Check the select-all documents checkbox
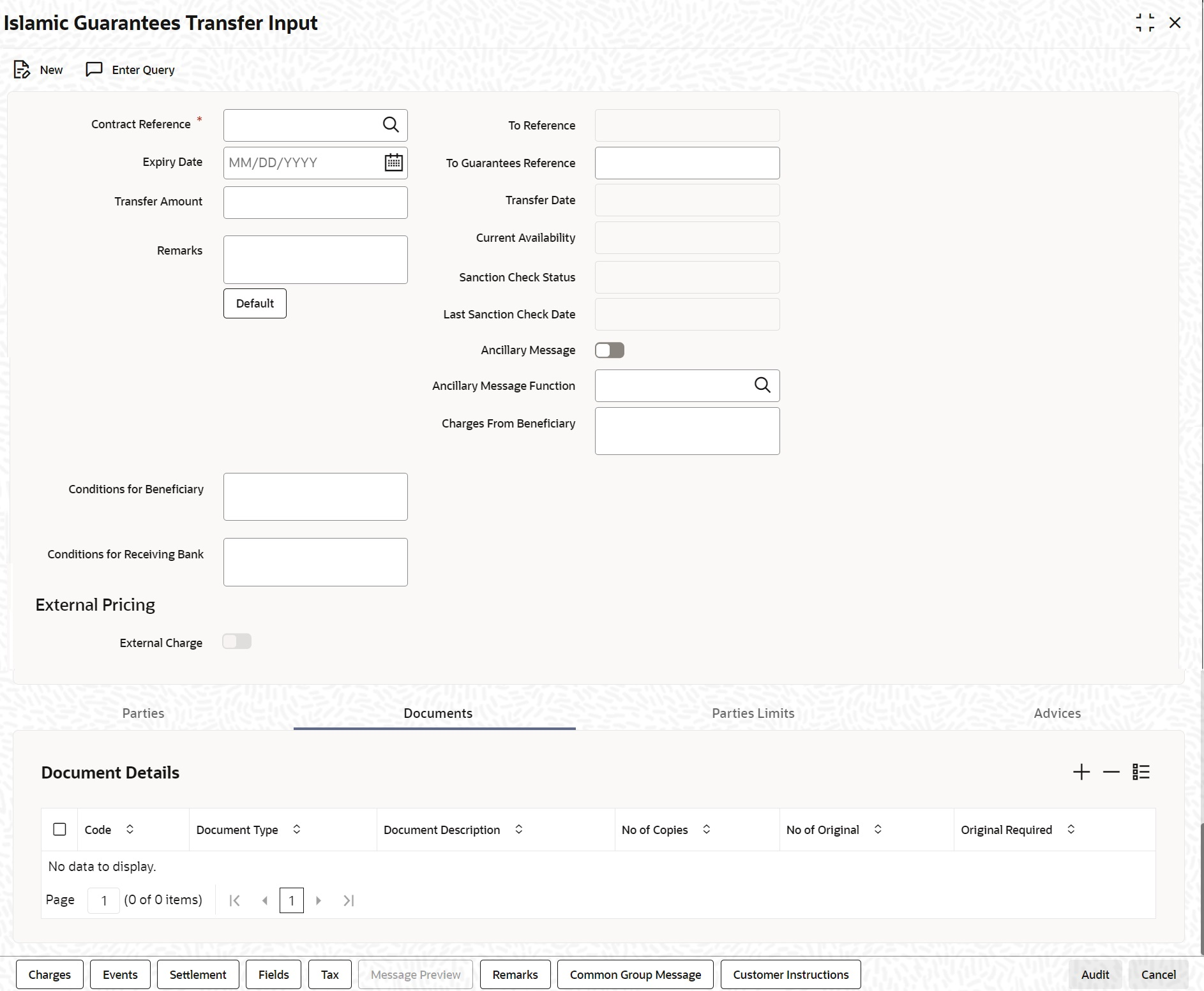Screen dimensions: 1204x991 coord(59,830)
